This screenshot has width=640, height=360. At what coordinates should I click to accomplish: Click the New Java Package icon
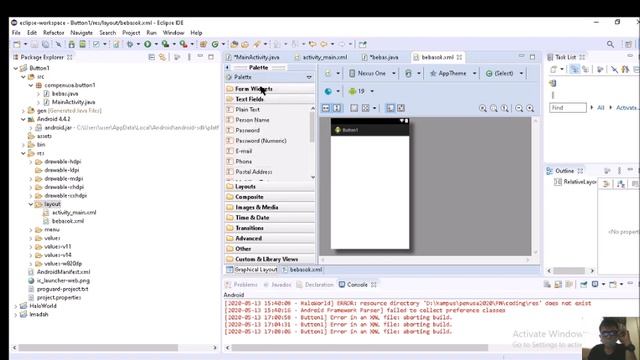pos(203,44)
